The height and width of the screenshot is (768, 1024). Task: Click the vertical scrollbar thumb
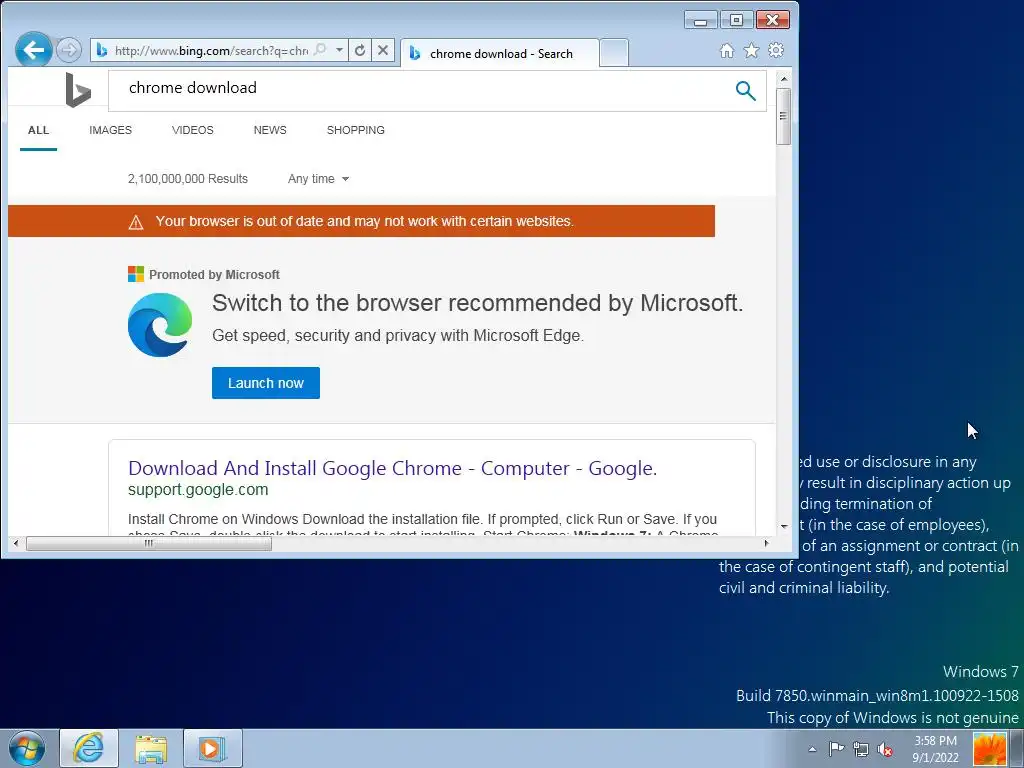click(784, 116)
